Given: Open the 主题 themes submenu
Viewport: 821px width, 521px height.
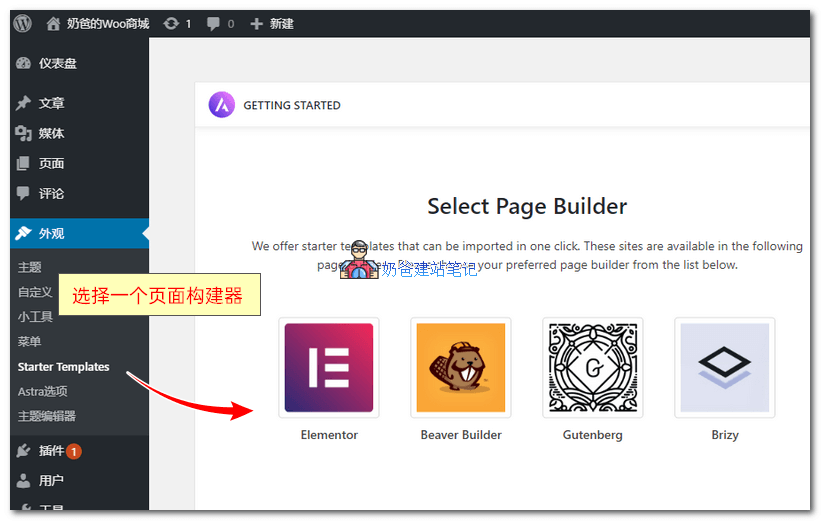Looking at the screenshot, I should click(29, 267).
